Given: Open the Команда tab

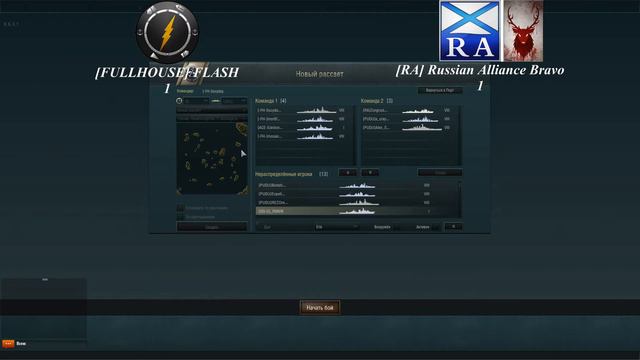Looking at the screenshot, I should coord(185,91).
